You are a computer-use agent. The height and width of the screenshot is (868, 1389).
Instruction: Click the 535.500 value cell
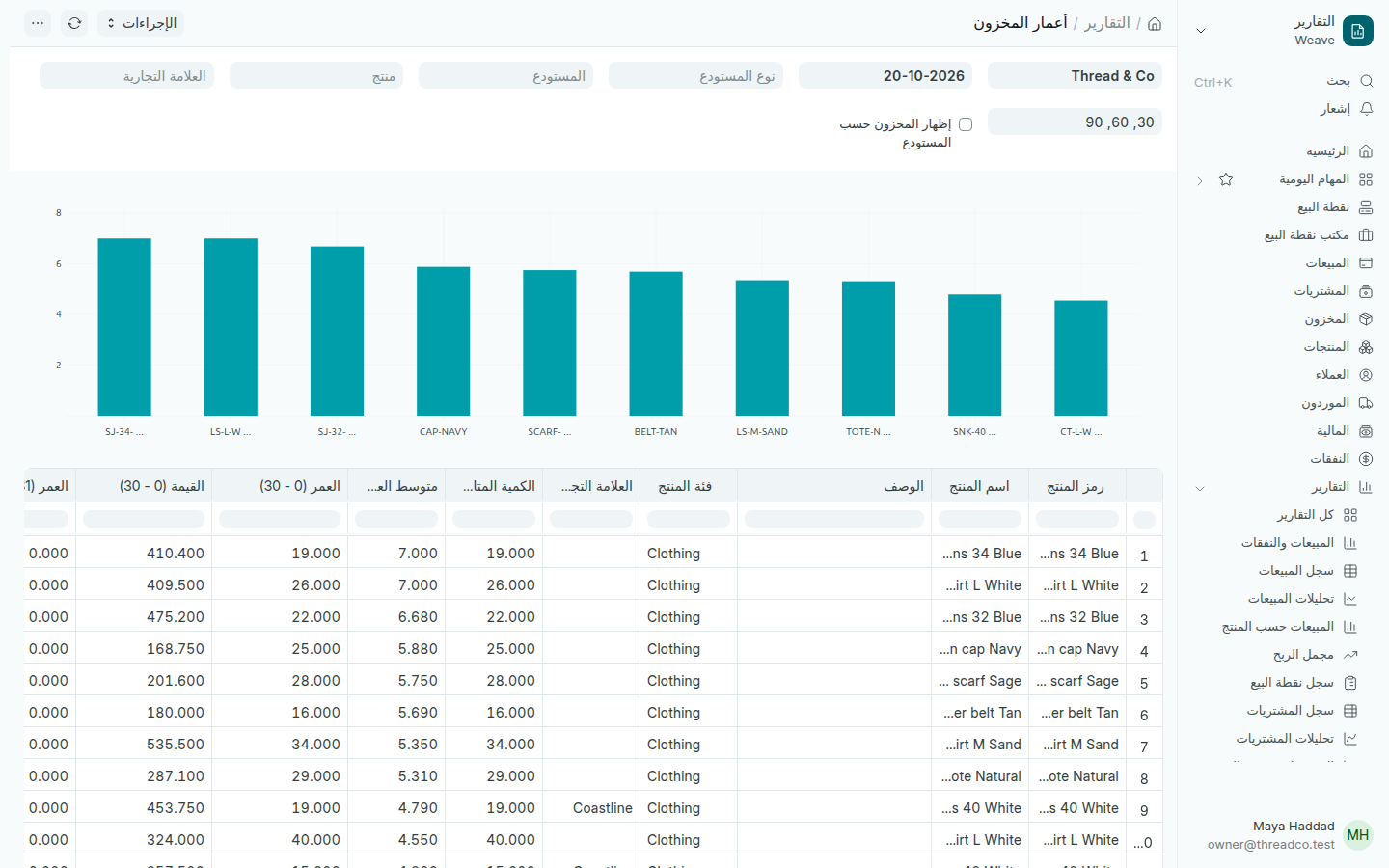coord(144,744)
